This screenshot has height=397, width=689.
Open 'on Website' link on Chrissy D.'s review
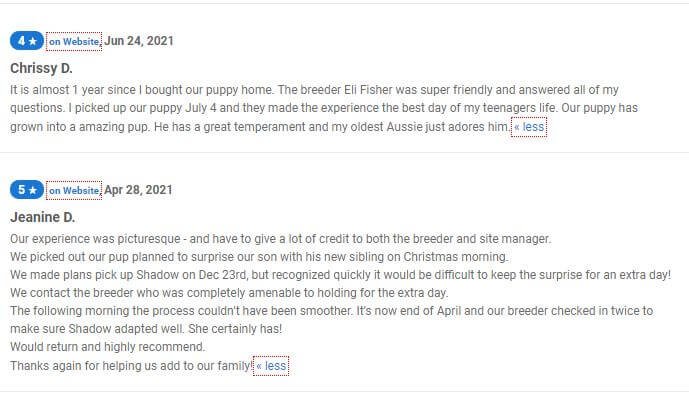pos(74,41)
